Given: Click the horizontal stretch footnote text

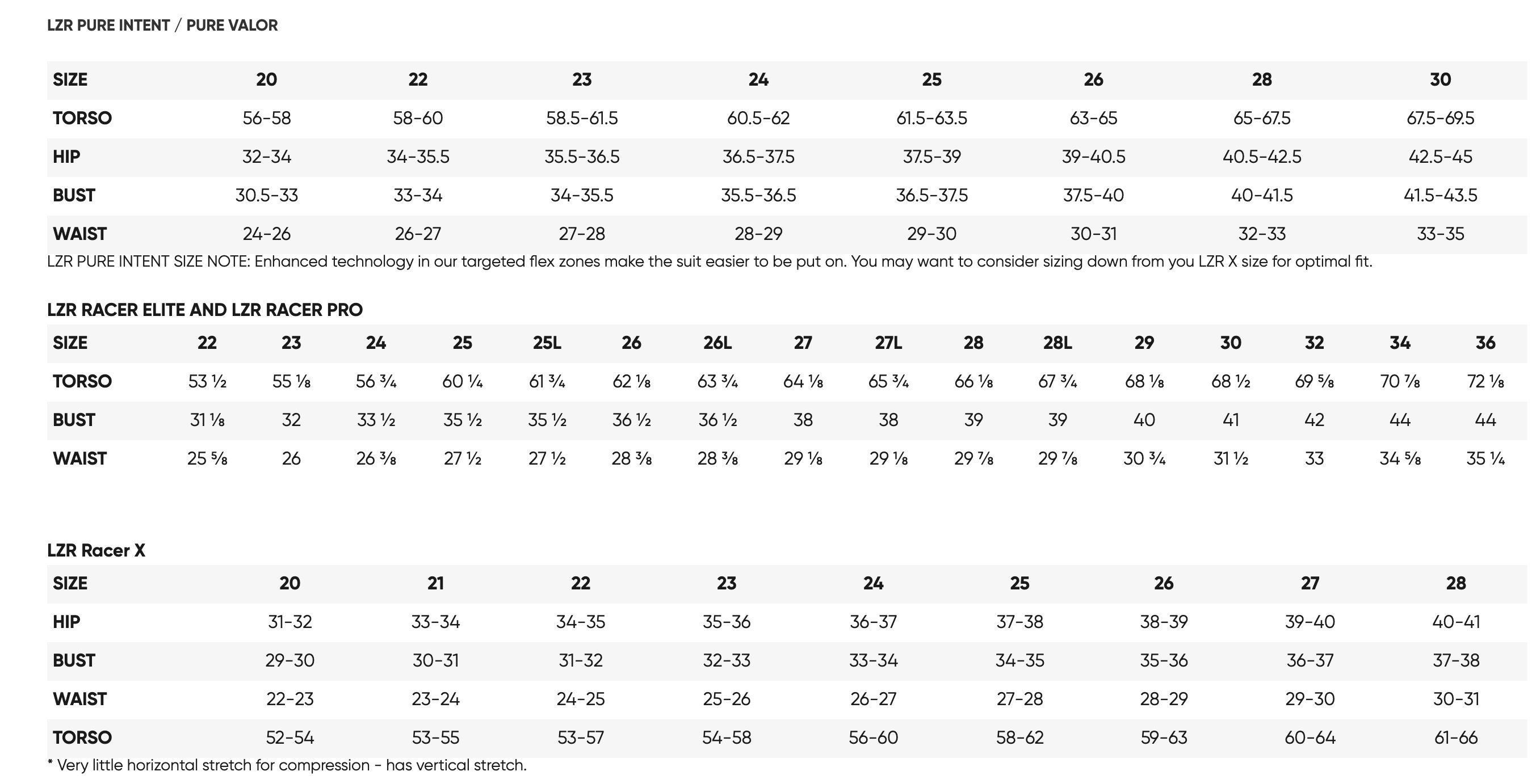Looking at the screenshot, I should click(287, 765).
